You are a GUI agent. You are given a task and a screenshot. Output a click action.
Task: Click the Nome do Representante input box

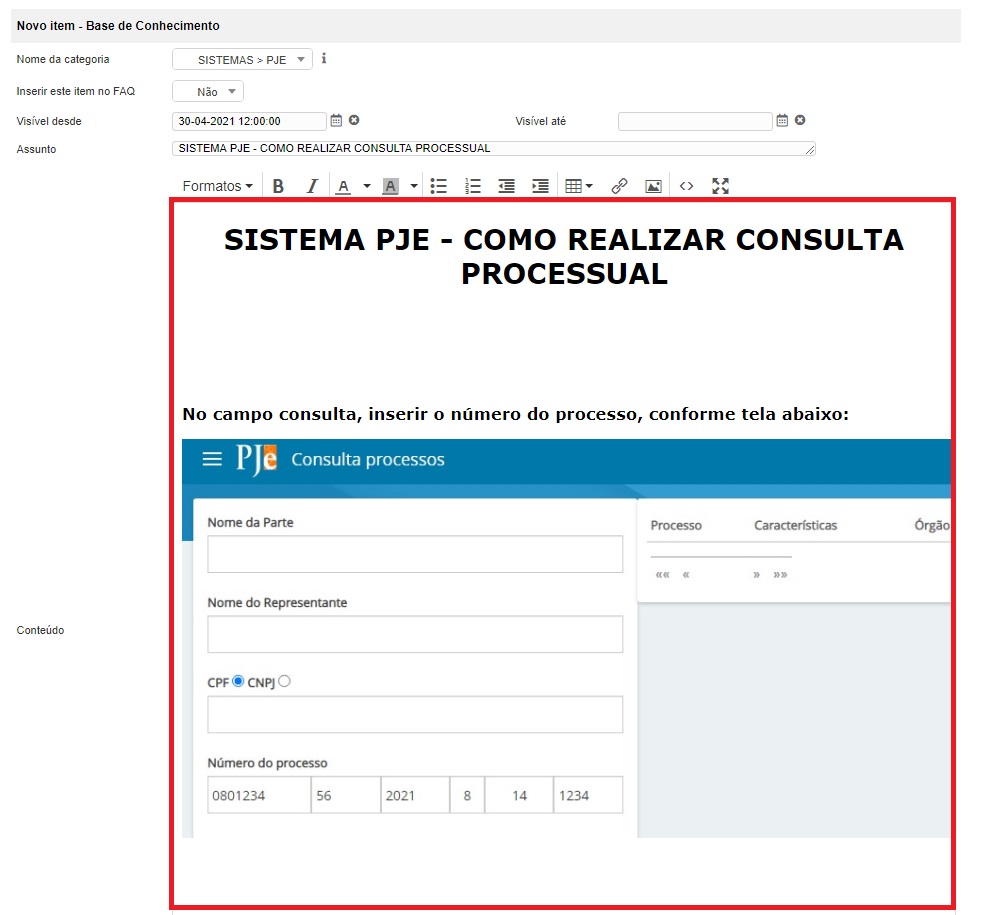415,634
